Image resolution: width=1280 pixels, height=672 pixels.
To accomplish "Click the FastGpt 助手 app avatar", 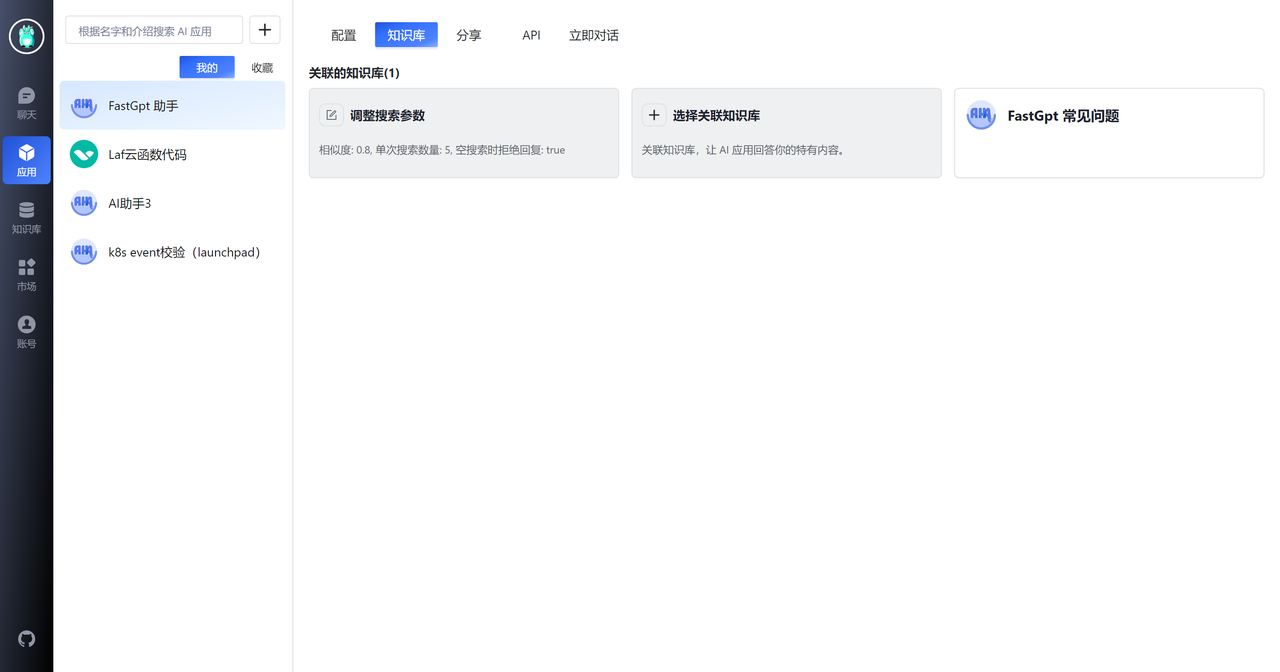I will (83, 105).
